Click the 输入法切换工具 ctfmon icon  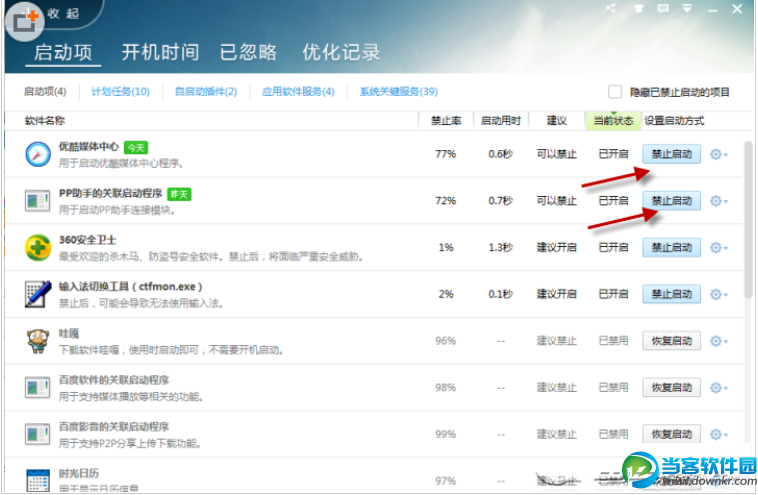pos(38,294)
